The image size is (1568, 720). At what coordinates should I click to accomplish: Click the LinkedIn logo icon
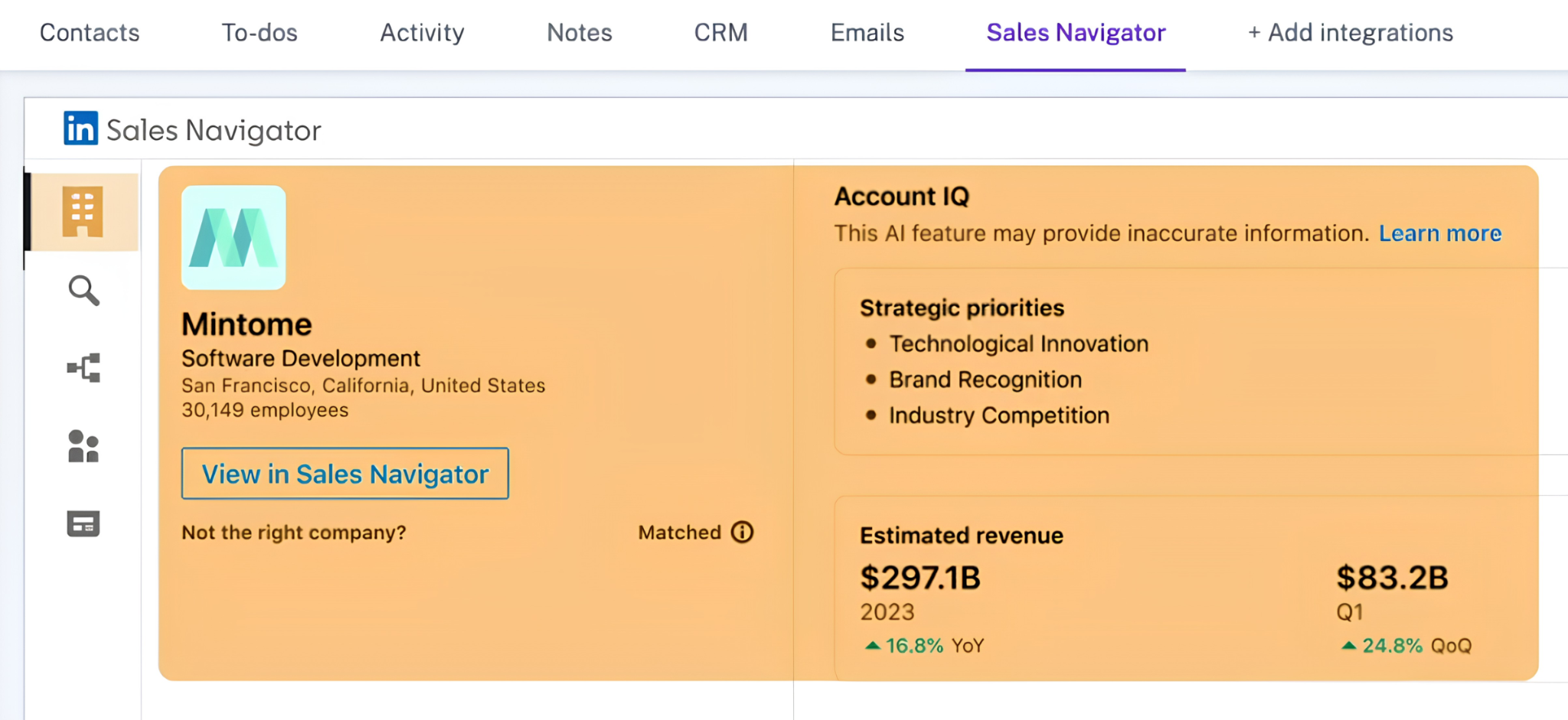tap(80, 128)
